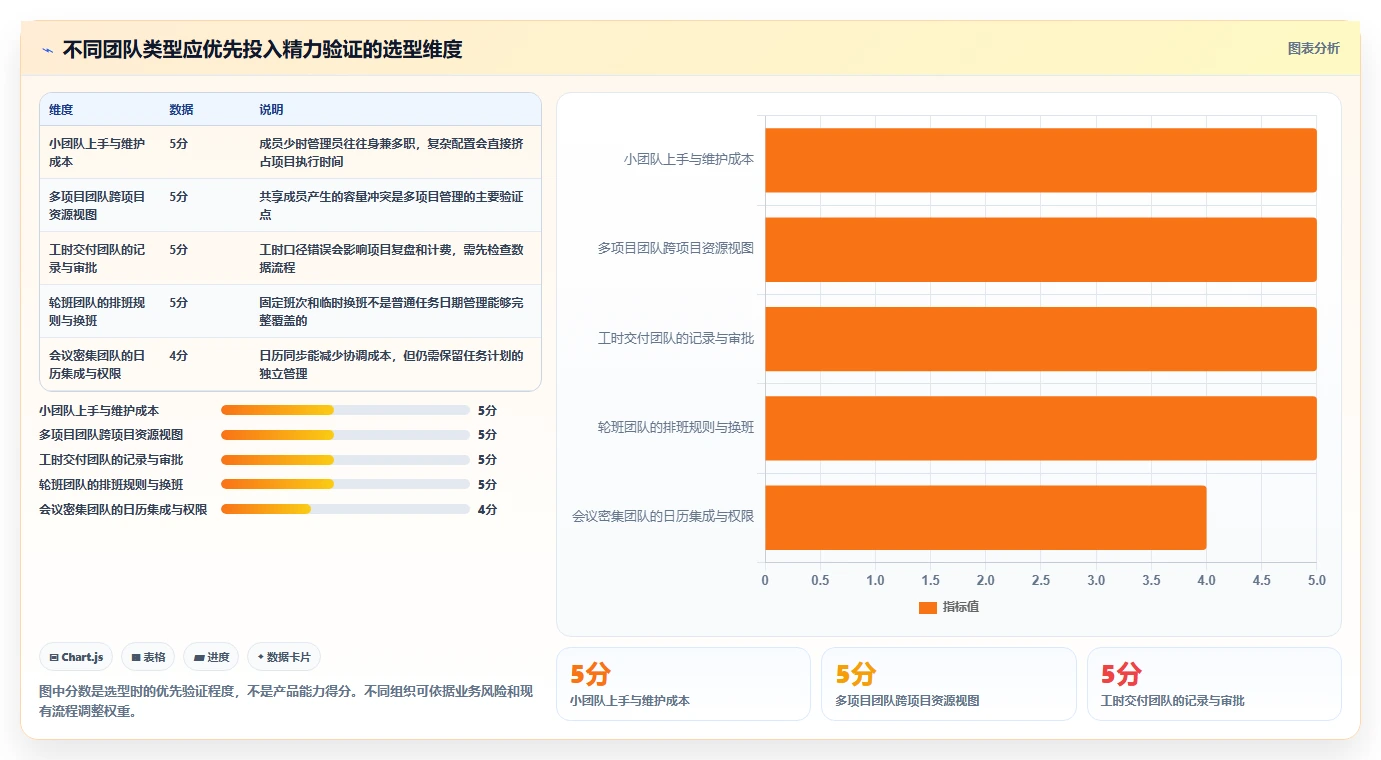Screen dimensions: 1381x760
Task: Click the 数据卡片 tag chip
Action: click(284, 657)
